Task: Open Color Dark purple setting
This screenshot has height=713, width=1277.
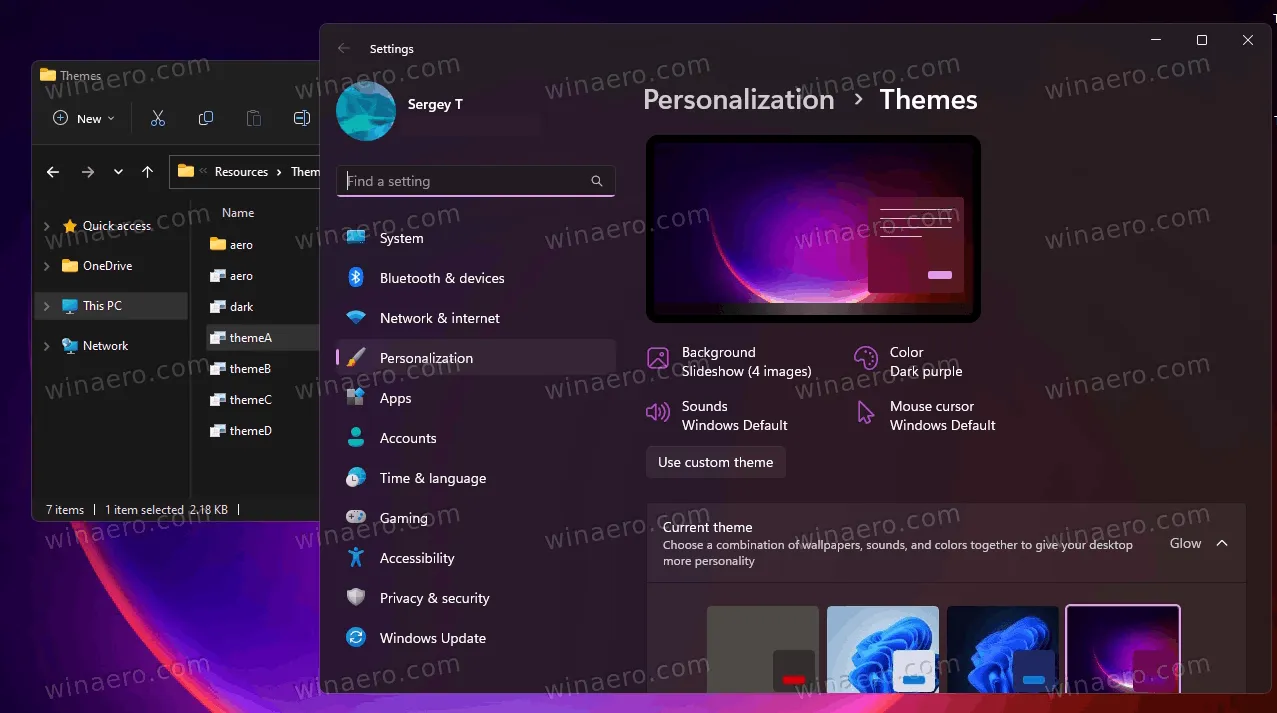Action: [x=909, y=362]
